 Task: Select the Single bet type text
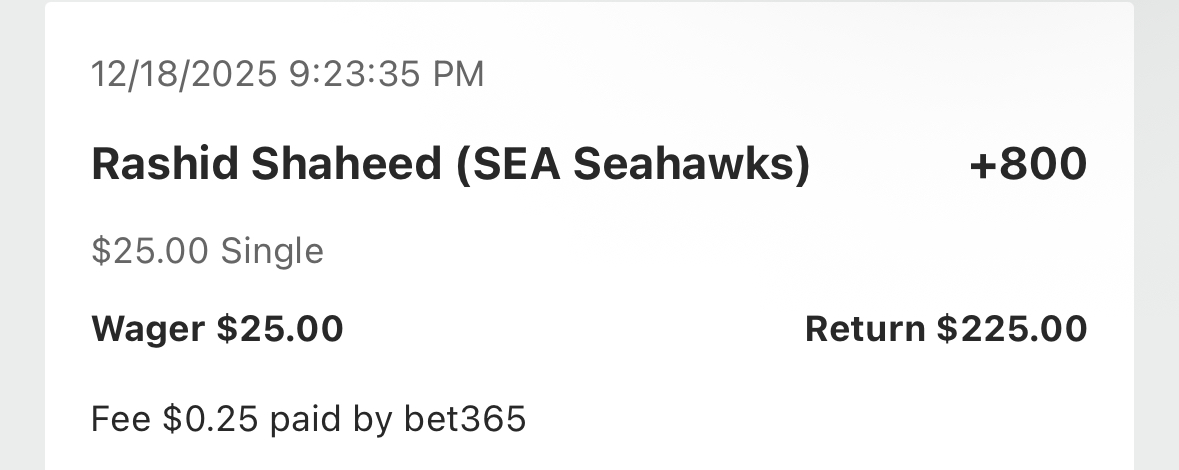(x=272, y=251)
